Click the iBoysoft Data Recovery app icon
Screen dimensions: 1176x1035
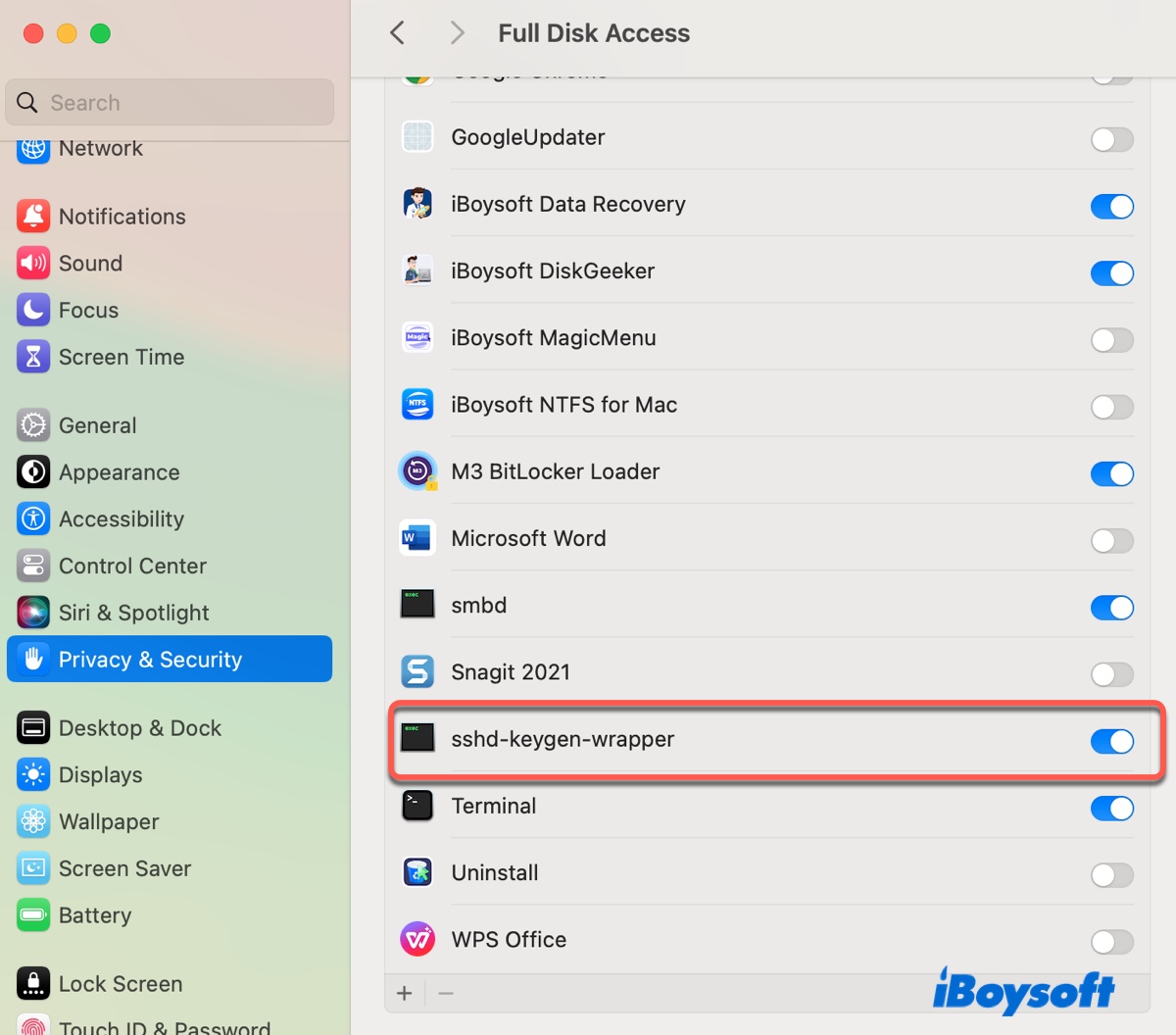(417, 204)
